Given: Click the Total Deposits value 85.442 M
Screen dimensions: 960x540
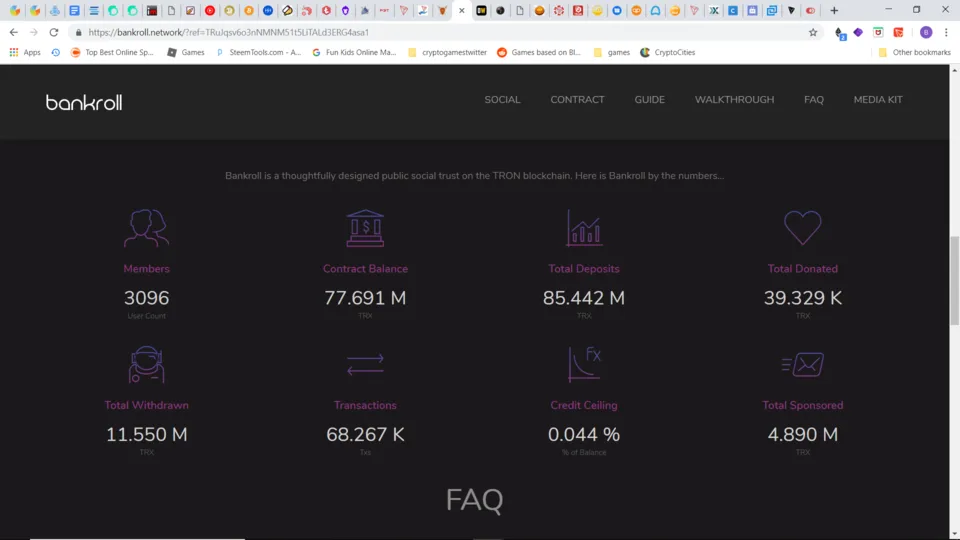Looking at the screenshot, I should click(584, 298).
